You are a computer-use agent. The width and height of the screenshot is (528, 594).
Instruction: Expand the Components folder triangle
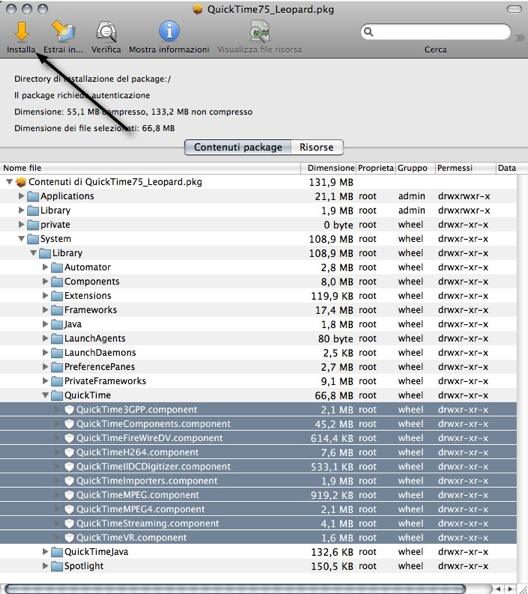coord(45,281)
